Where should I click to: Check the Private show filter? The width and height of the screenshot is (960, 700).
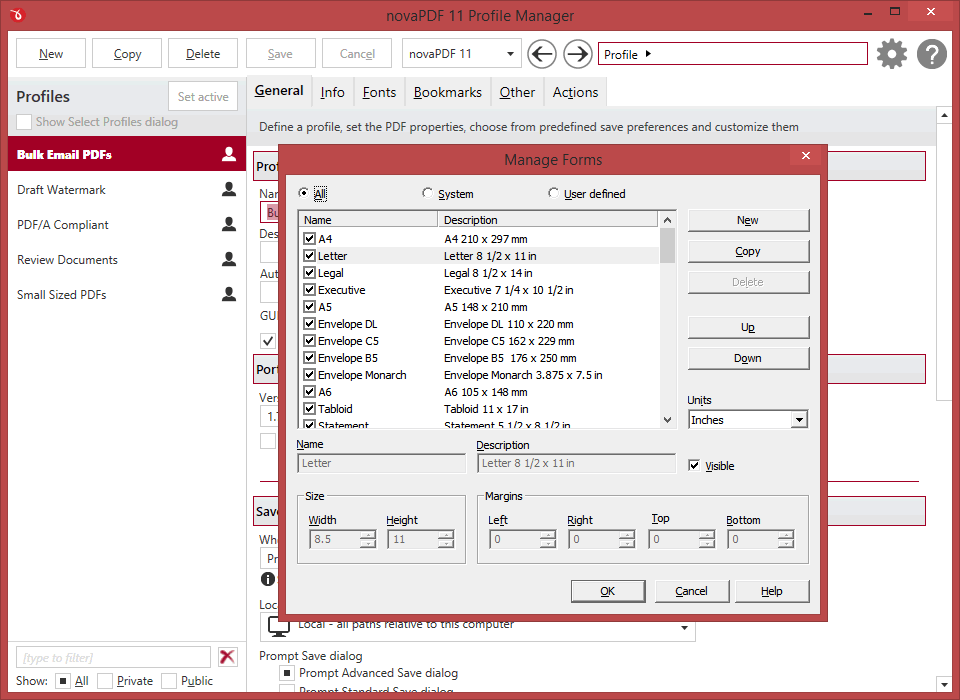point(105,680)
